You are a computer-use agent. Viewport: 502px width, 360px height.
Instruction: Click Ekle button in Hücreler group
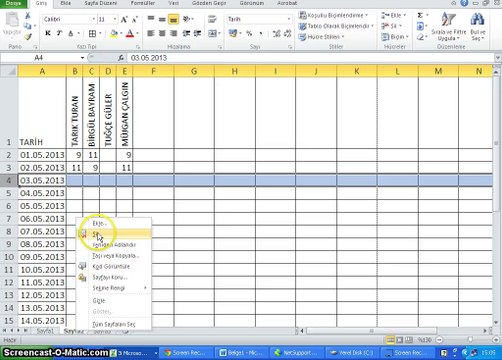coord(394,15)
